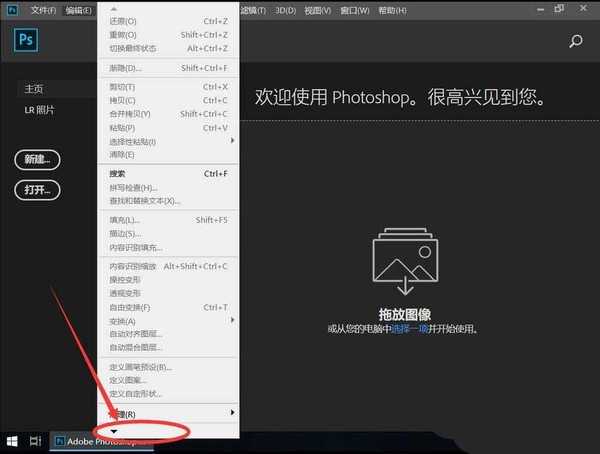Click the Adobe Photoshop taskbar button
Image resolution: width=600 pixels, height=454 pixels.
point(100,440)
